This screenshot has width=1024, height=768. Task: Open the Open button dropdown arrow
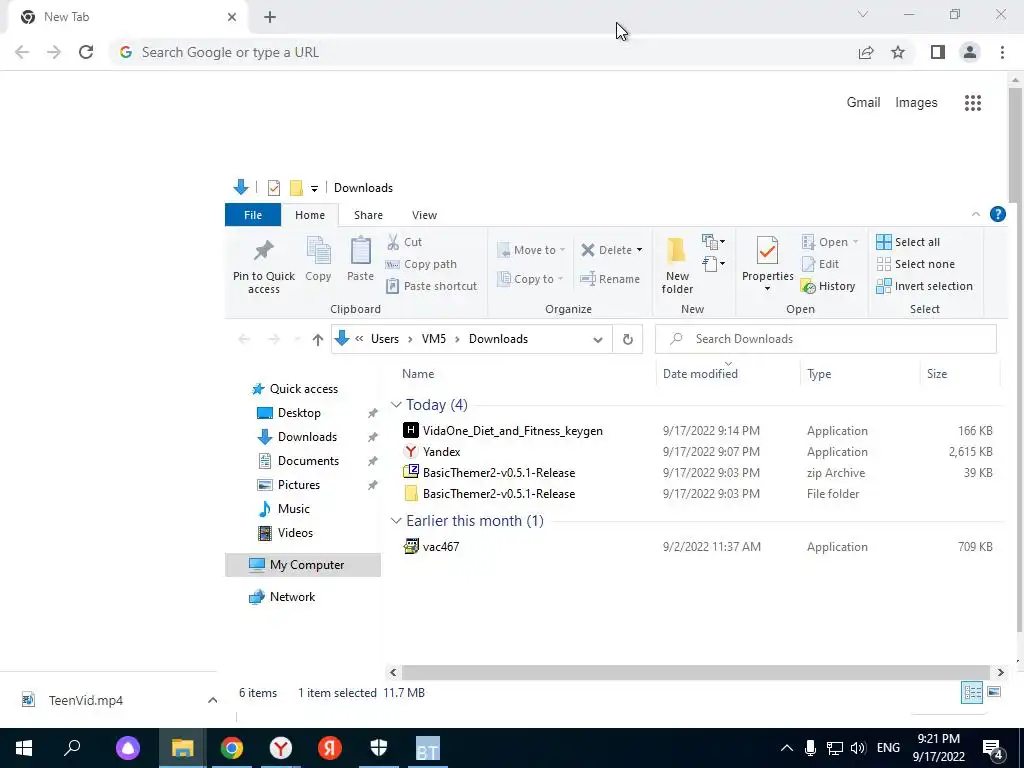855,242
